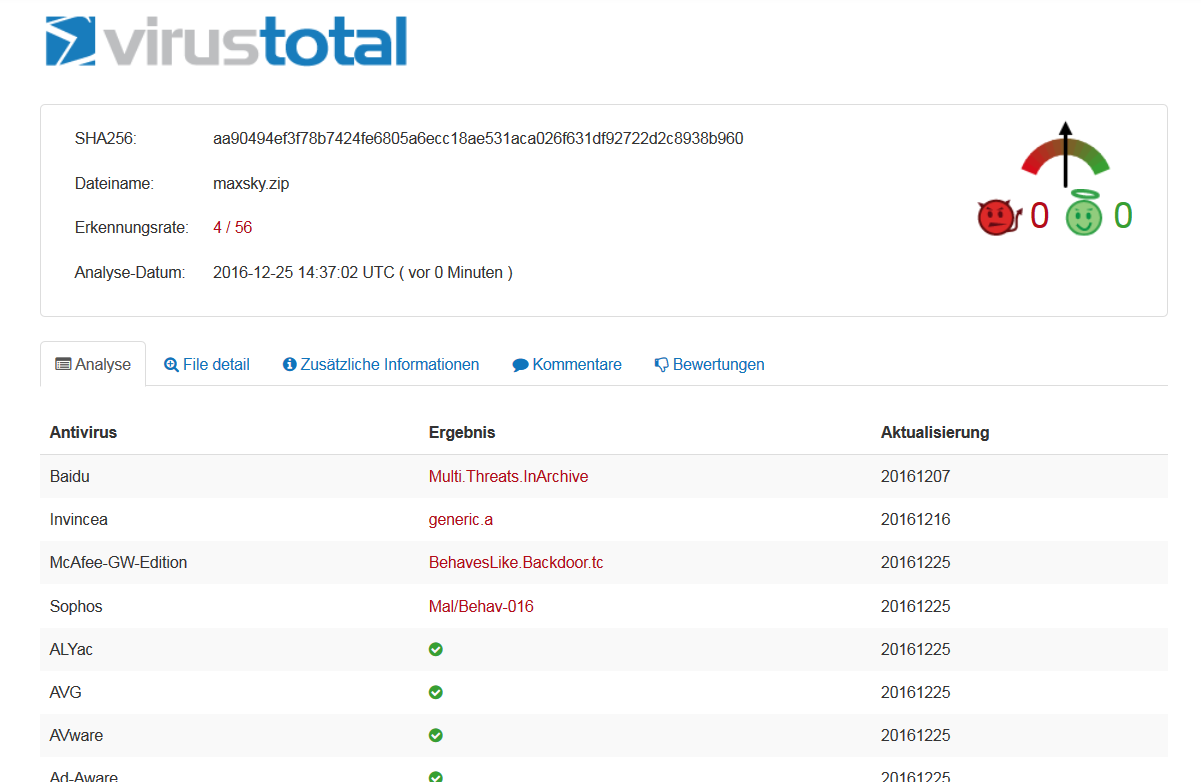
Task: Click the info icon beside Zusätzliche Informationen
Action: click(290, 365)
